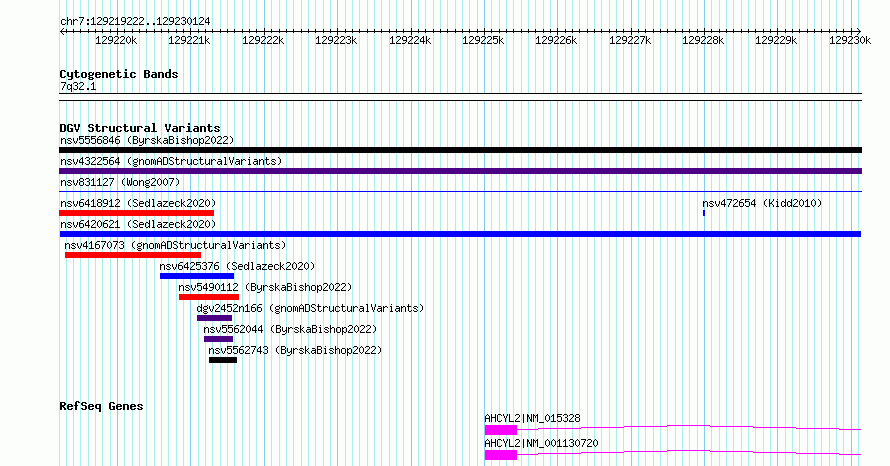This screenshot has width=890, height=466.
Task: Click the blue nsv6425376 variant bar
Action: tap(197, 276)
